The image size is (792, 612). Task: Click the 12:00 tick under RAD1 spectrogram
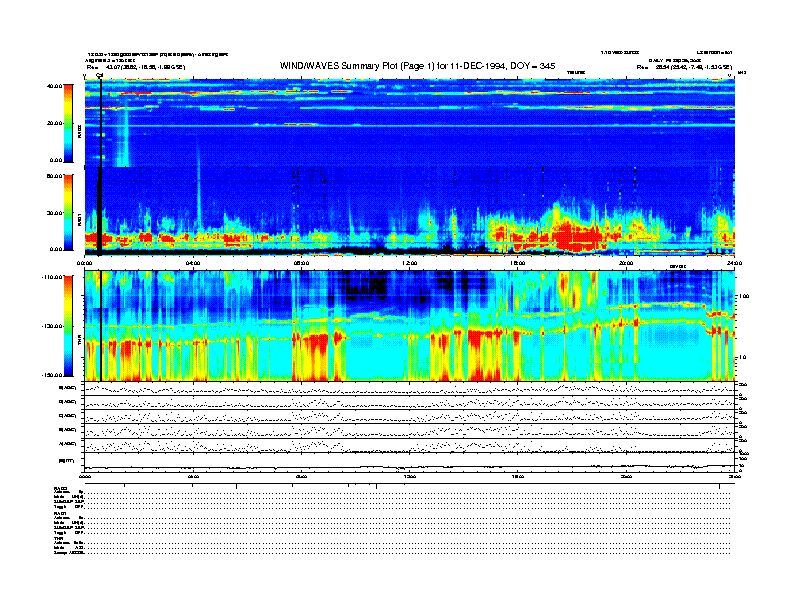tap(410, 263)
